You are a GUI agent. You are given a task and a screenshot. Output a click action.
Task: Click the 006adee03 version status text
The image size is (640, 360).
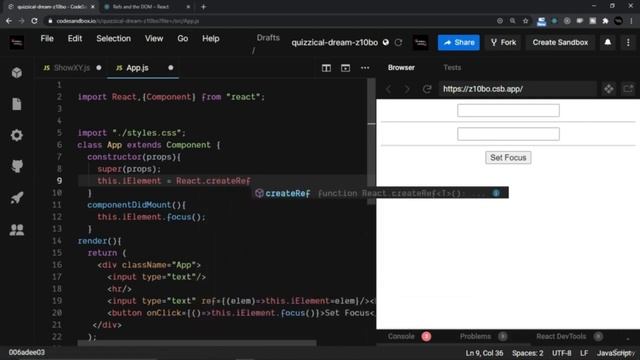coord(27,352)
